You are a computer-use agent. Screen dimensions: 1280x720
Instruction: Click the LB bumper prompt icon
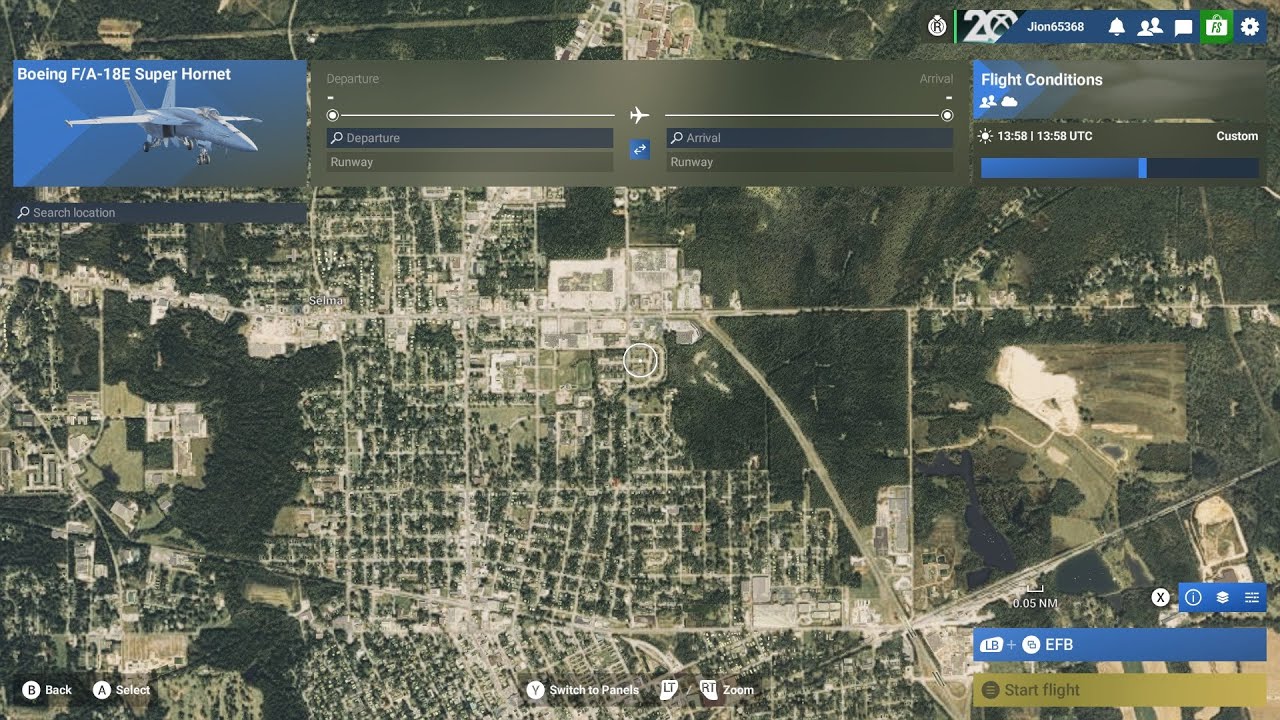(992, 645)
